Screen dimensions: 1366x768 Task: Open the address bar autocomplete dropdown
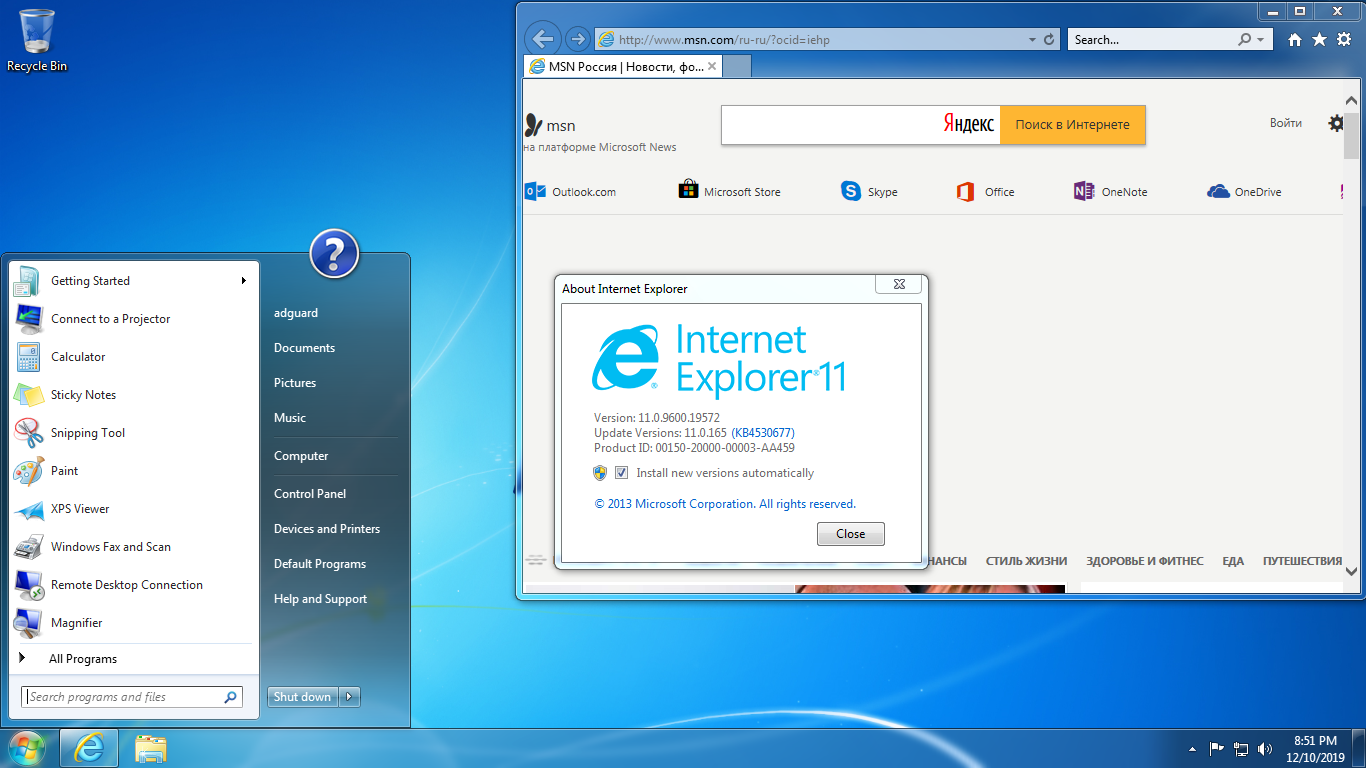(x=1032, y=40)
